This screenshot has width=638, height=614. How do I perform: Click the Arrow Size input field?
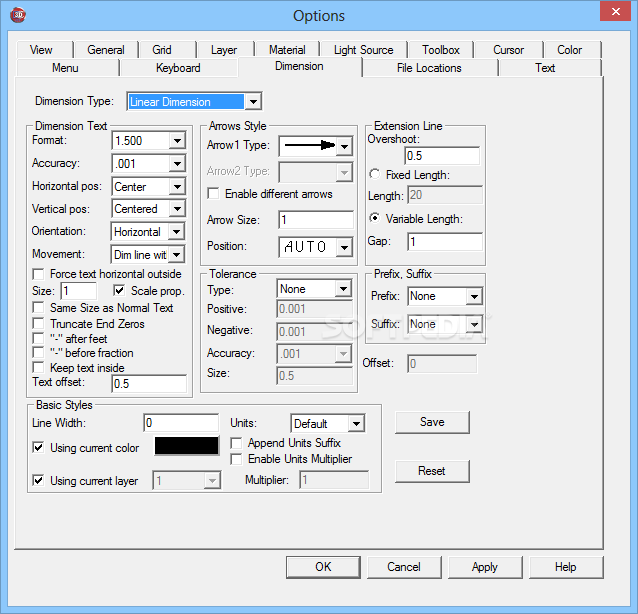point(316,220)
